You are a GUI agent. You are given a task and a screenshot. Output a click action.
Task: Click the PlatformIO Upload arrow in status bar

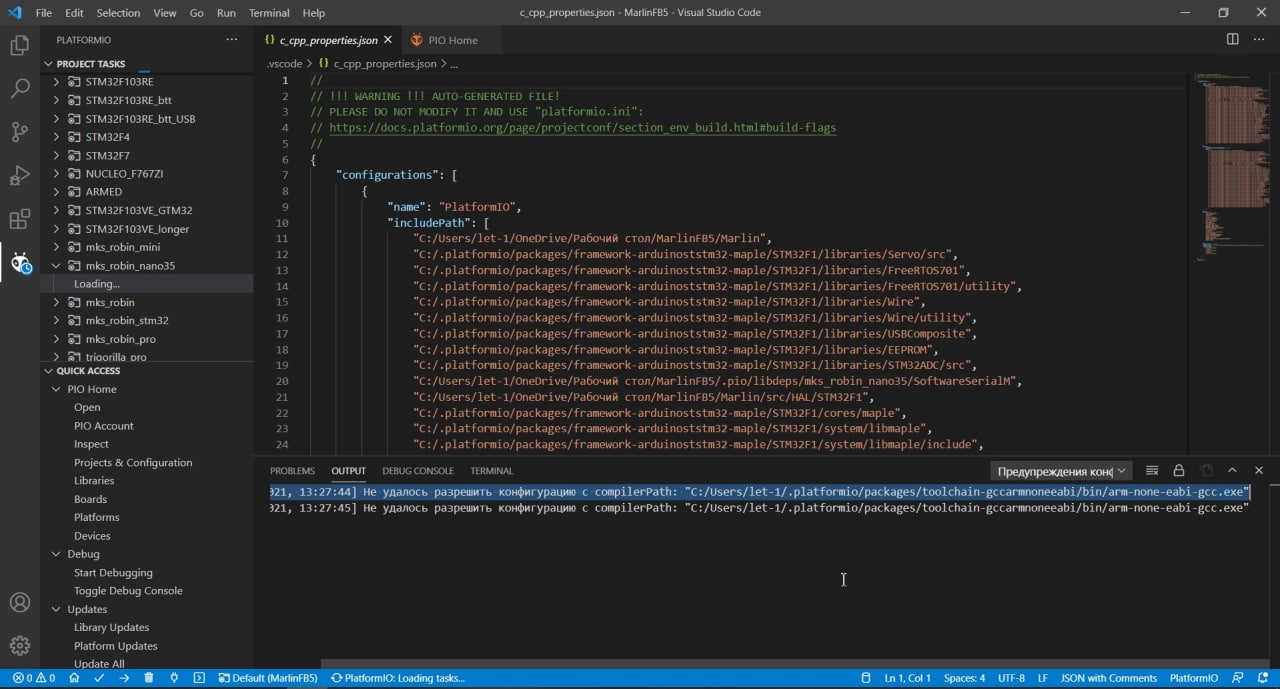point(124,678)
